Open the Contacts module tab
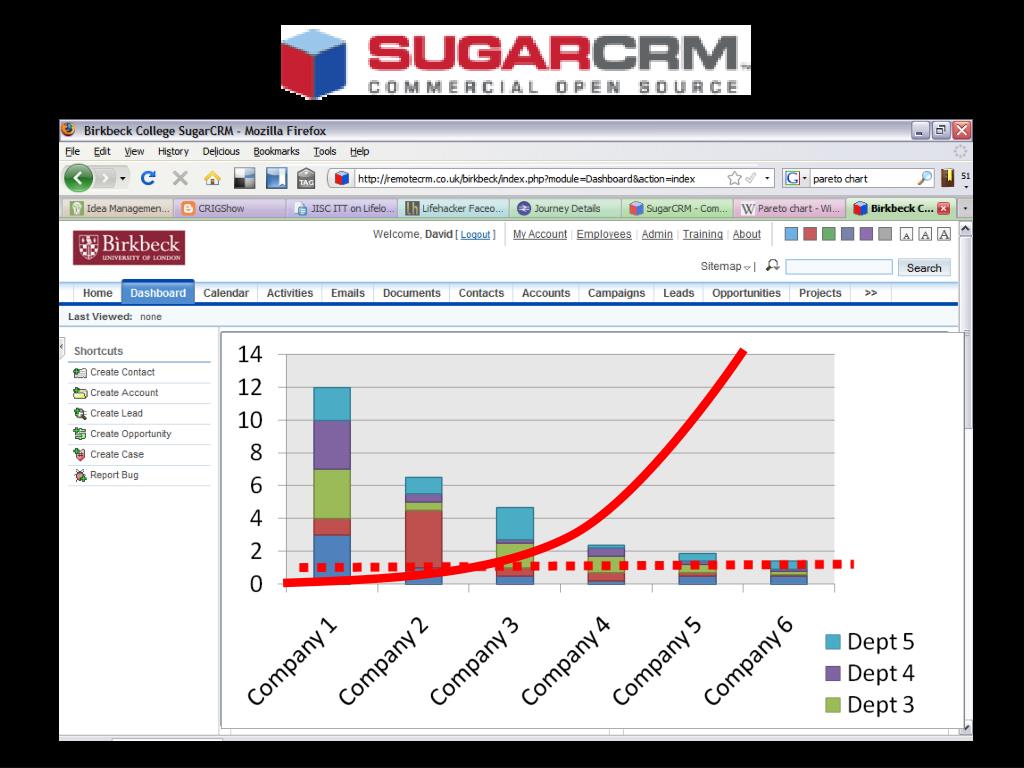This screenshot has width=1024, height=768. click(481, 293)
